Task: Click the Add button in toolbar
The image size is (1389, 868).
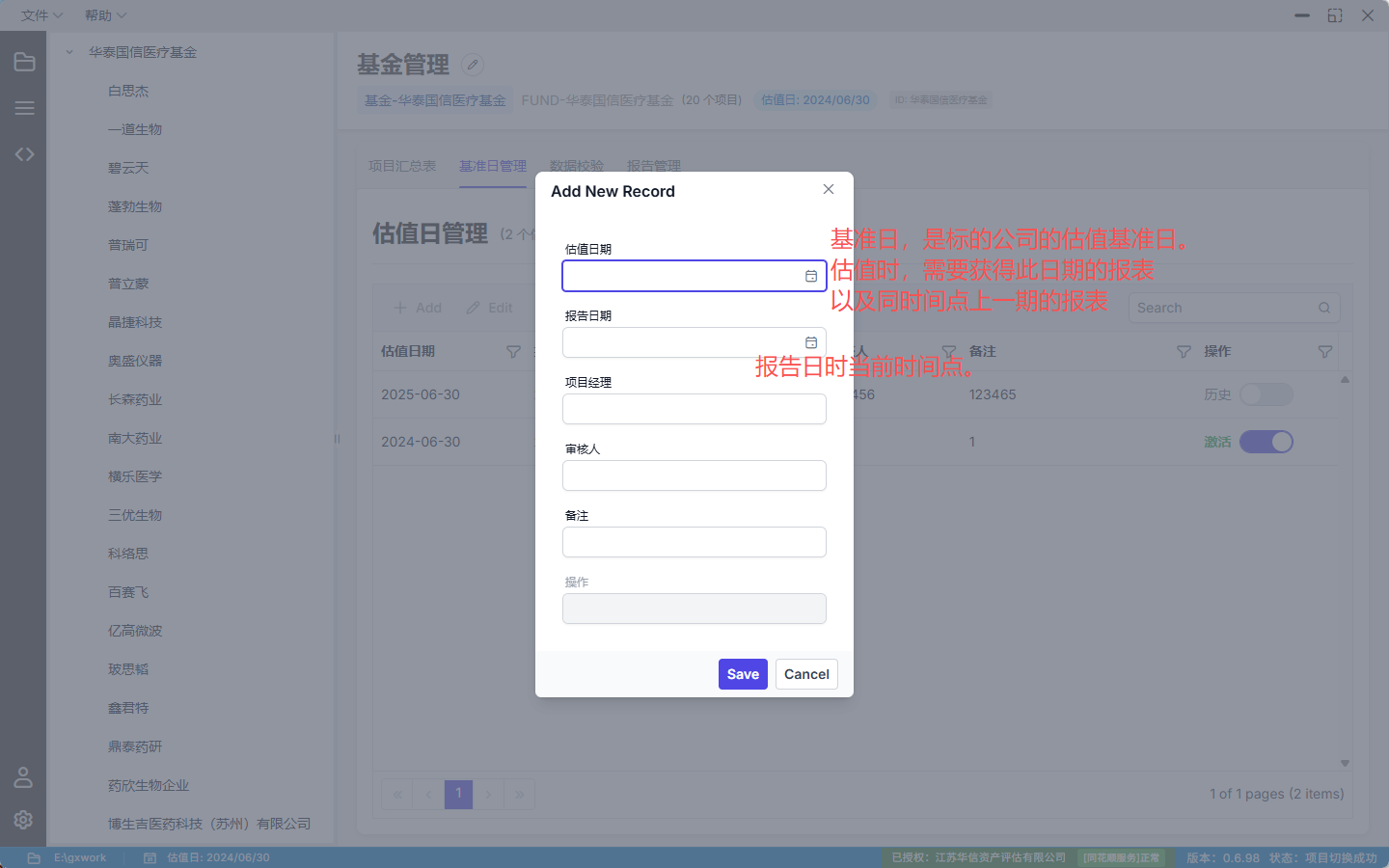Action: [418, 308]
